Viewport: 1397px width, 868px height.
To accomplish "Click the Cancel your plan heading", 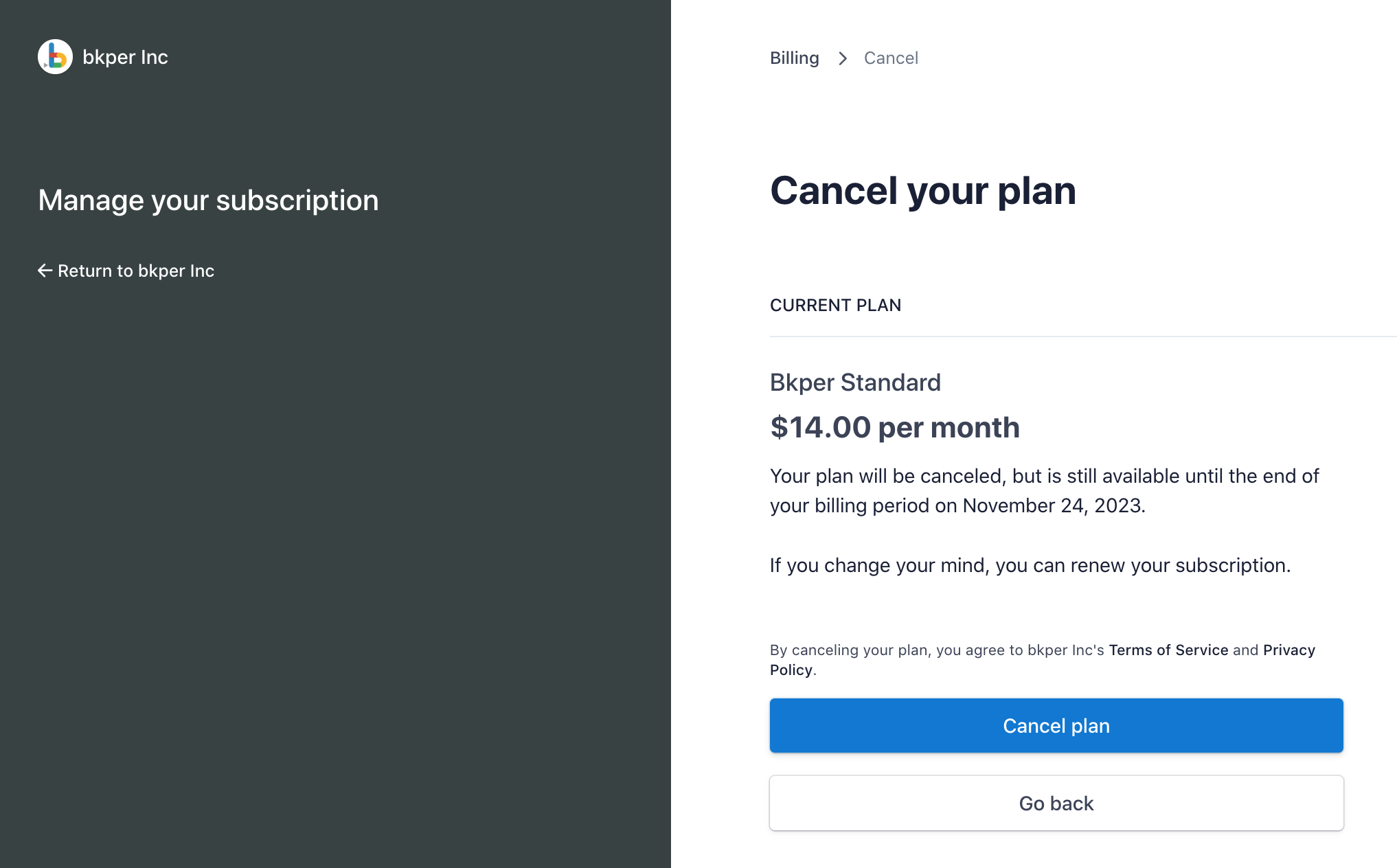I will (x=923, y=191).
